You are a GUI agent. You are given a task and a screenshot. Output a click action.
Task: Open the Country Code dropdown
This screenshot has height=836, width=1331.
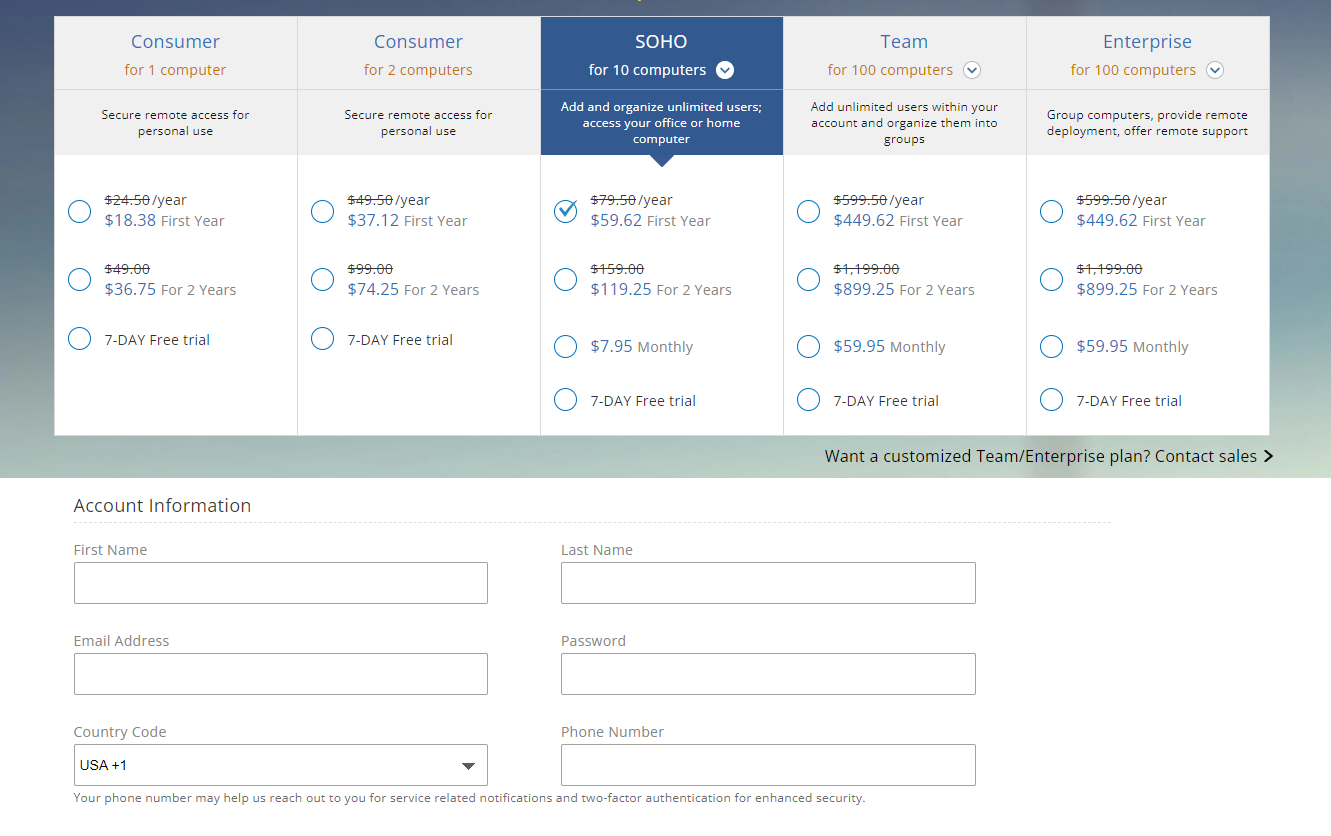click(x=280, y=765)
